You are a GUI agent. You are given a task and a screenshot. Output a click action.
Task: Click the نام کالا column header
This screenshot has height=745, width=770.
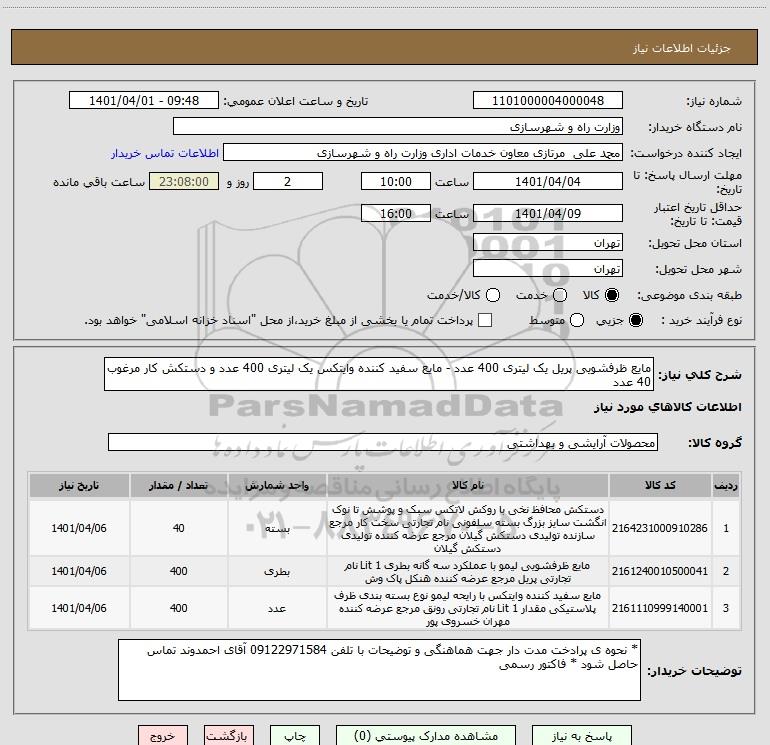click(x=468, y=485)
